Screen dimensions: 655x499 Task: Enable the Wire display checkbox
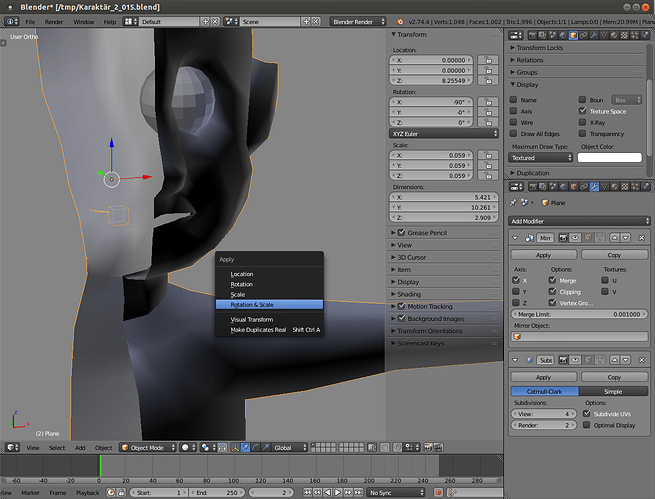pyautogui.click(x=513, y=122)
